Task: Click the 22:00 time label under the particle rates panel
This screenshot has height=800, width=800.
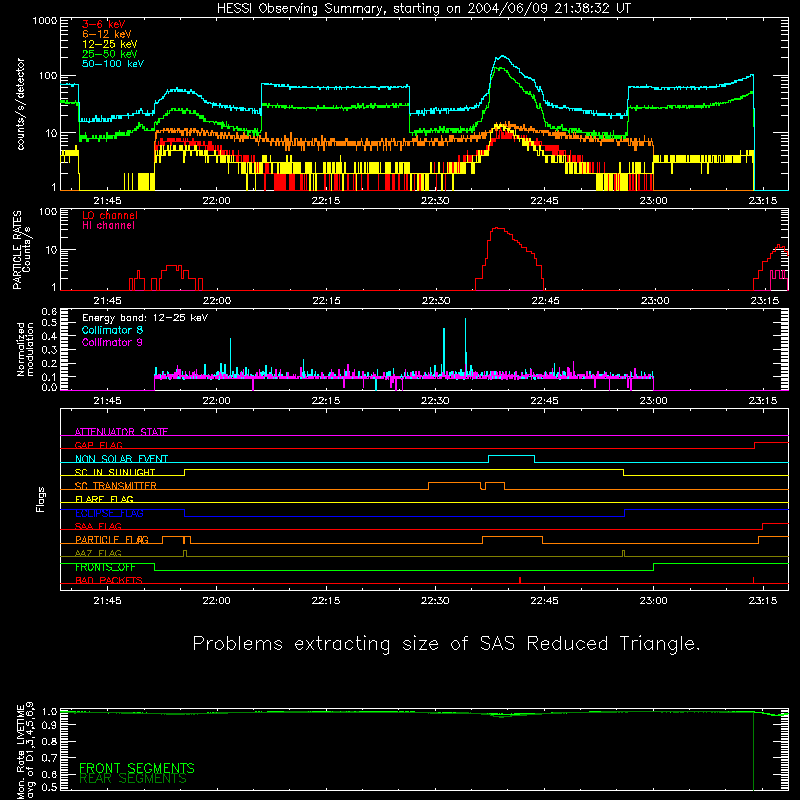Action: pyautogui.click(x=217, y=301)
